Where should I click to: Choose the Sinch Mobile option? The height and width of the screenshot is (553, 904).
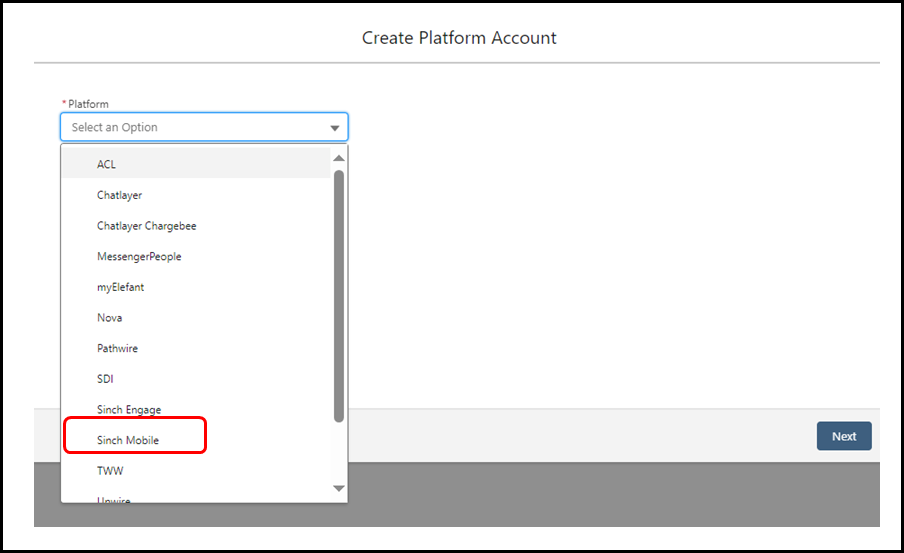tap(197, 440)
